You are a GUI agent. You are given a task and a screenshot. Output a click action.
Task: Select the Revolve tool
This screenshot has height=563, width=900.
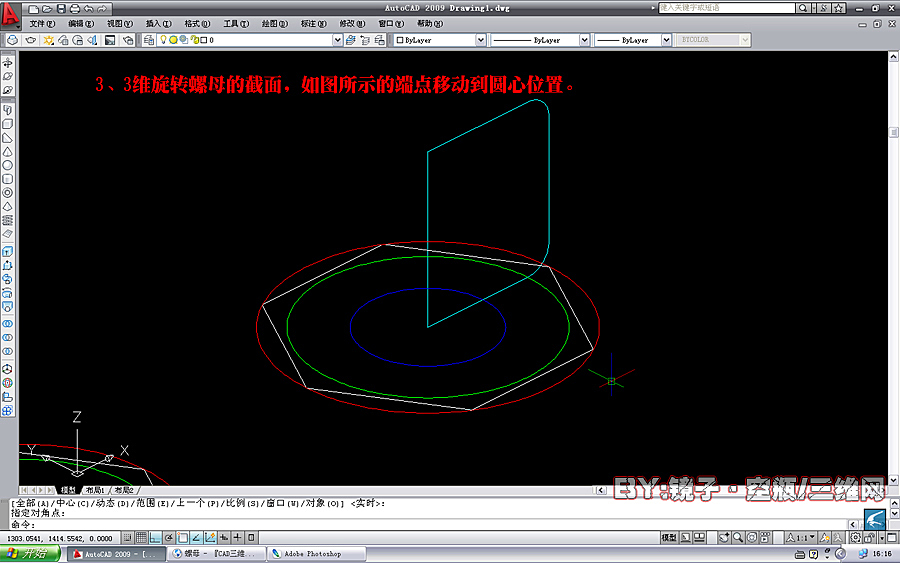7,293
